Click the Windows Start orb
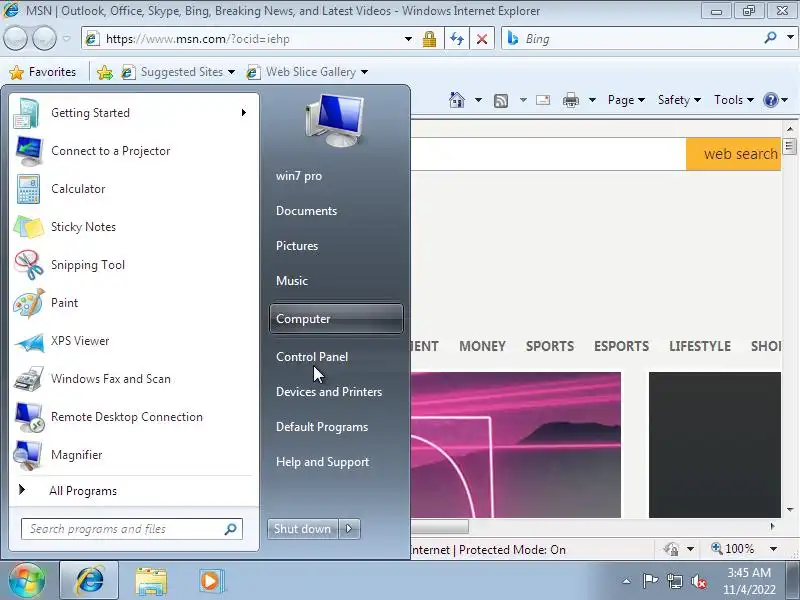The image size is (800, 600). [27, 580]
